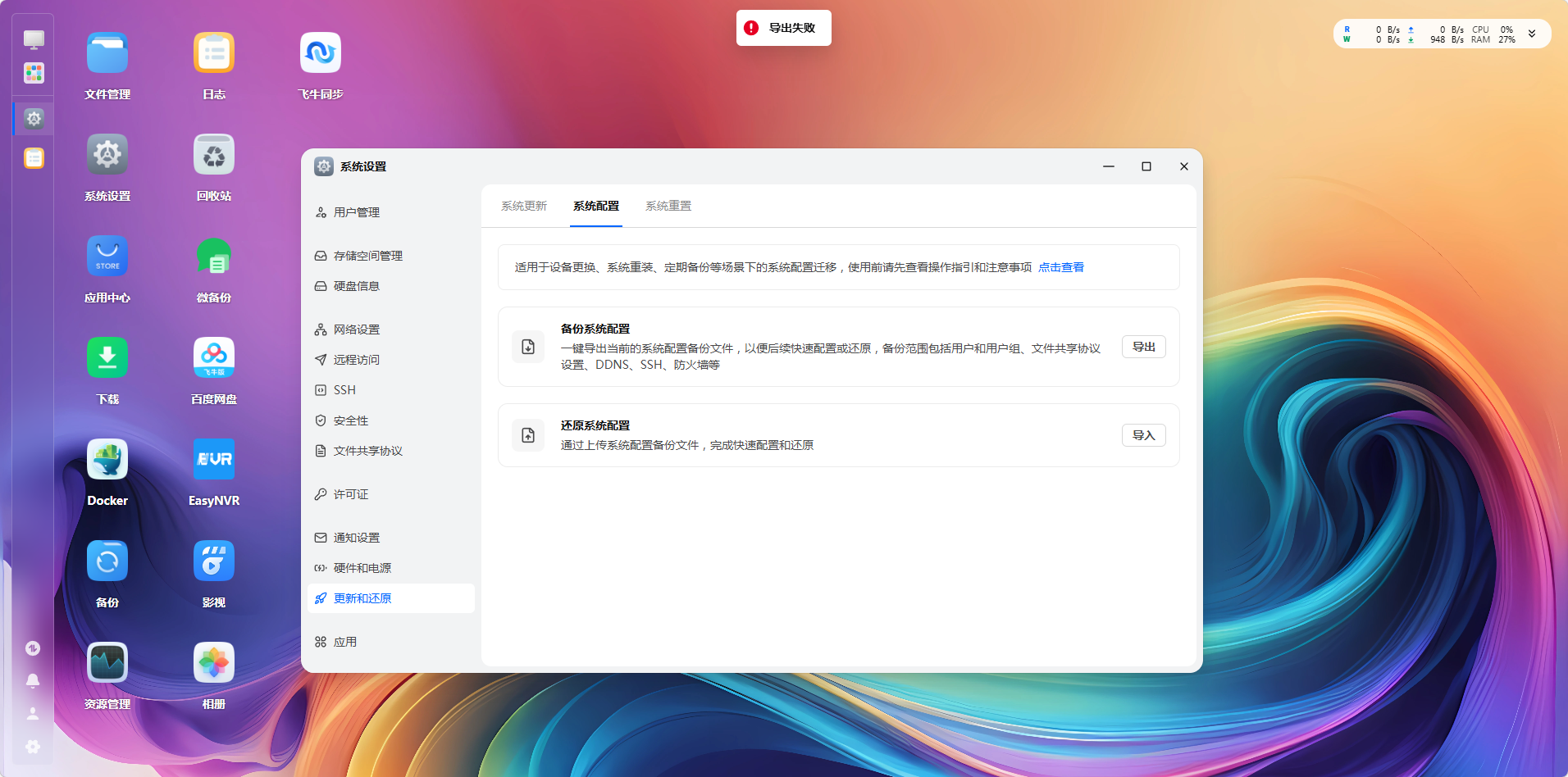
Task: Select SSH in settings sidebar
Action: pyautogui.click(x=391, y=390)
